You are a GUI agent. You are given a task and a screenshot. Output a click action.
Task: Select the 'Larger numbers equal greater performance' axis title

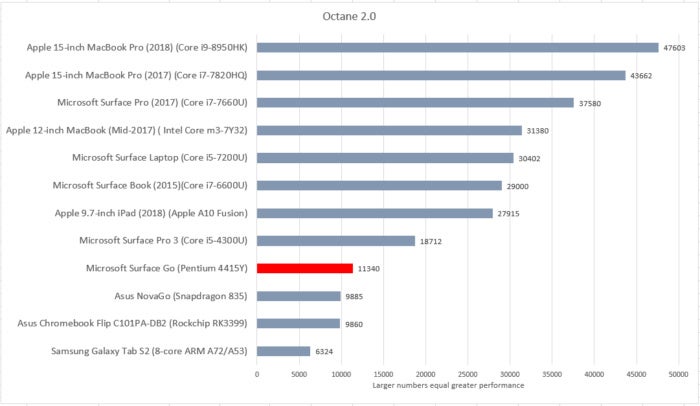(448, 385)
